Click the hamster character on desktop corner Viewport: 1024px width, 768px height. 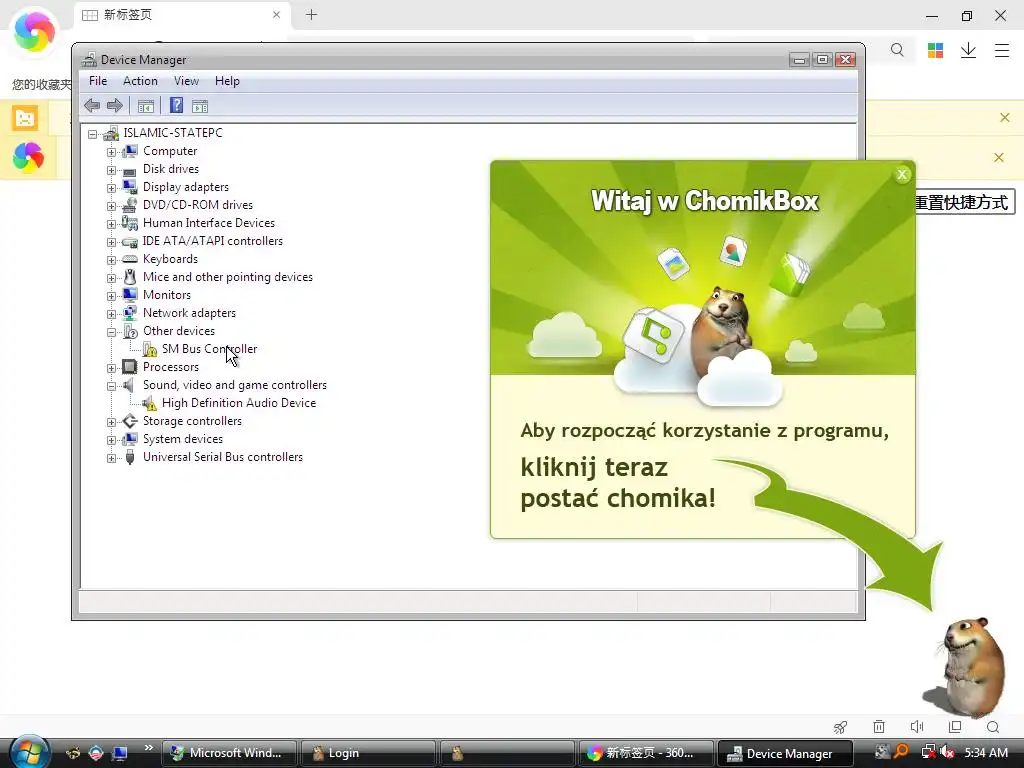point(972,666)
